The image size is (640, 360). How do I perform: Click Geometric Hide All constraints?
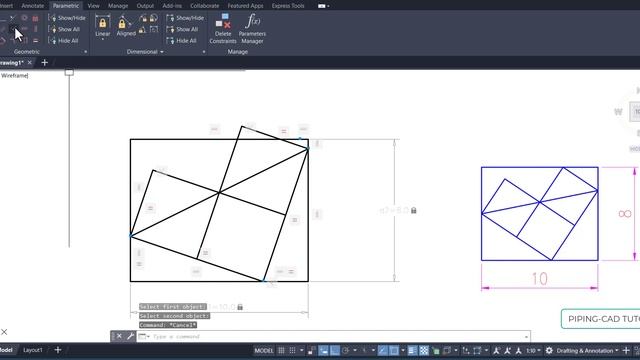(x=63, y=41)
